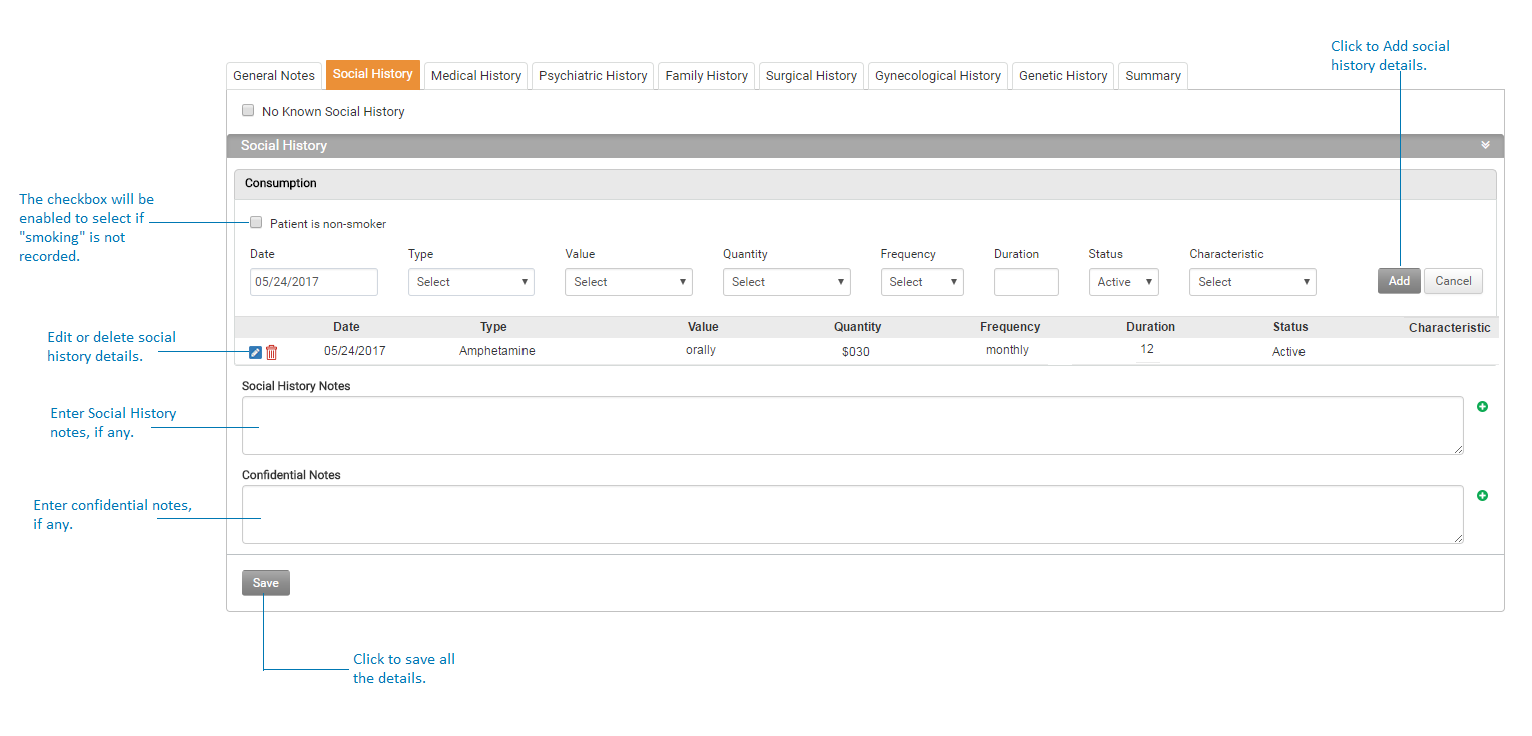Tick the Patient is non-smoker checkbox
Image resolution: width=1532 pixels, height=736 pixels.
coord(256,223)
